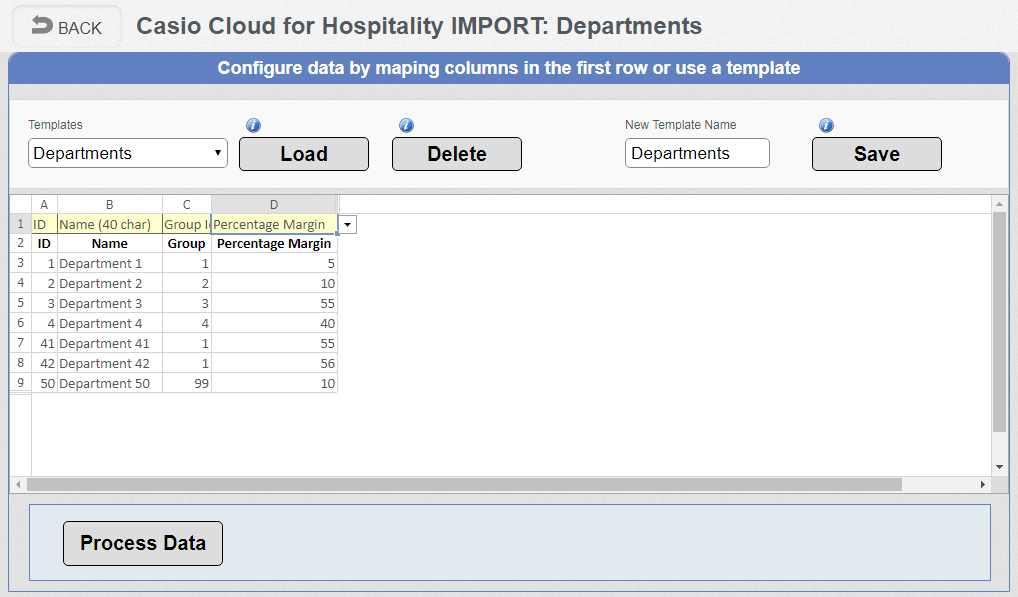Select the 'Department 2' cell
This screenshot has width=1018, height=597.
tap(110, 284)
